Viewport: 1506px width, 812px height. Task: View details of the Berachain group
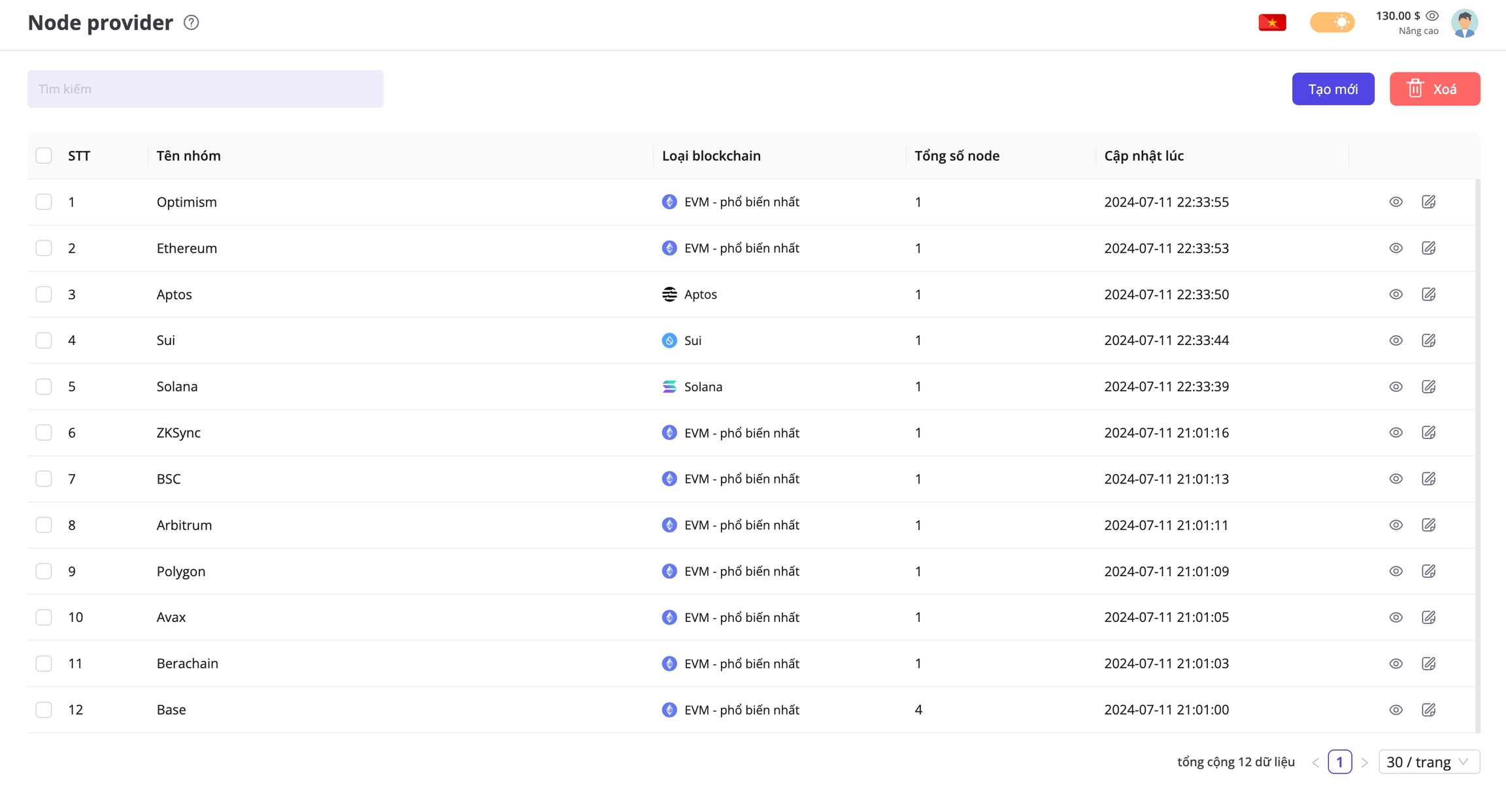1396,664
